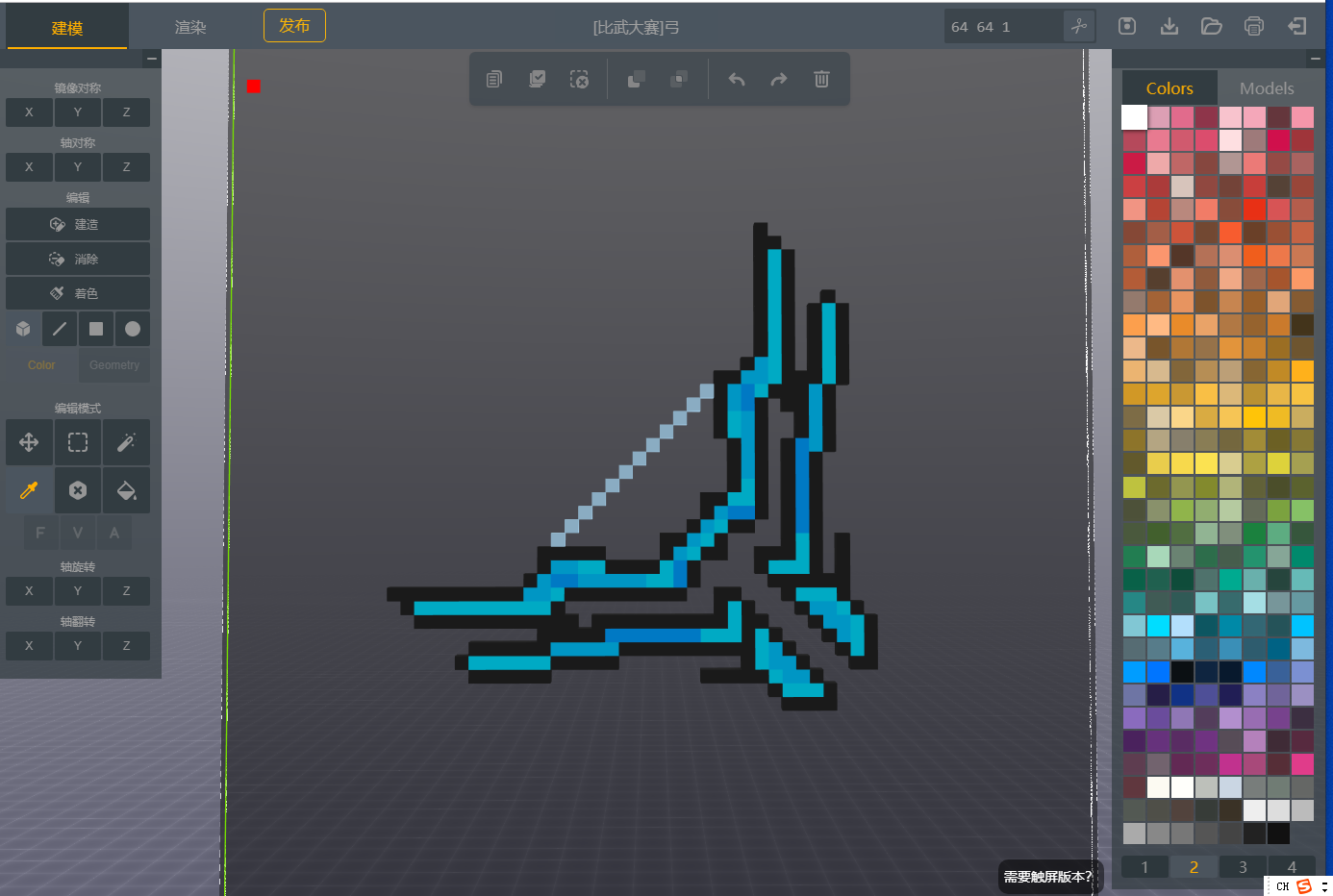
Task: Go to palette page 3
Action: point(1243,867)
